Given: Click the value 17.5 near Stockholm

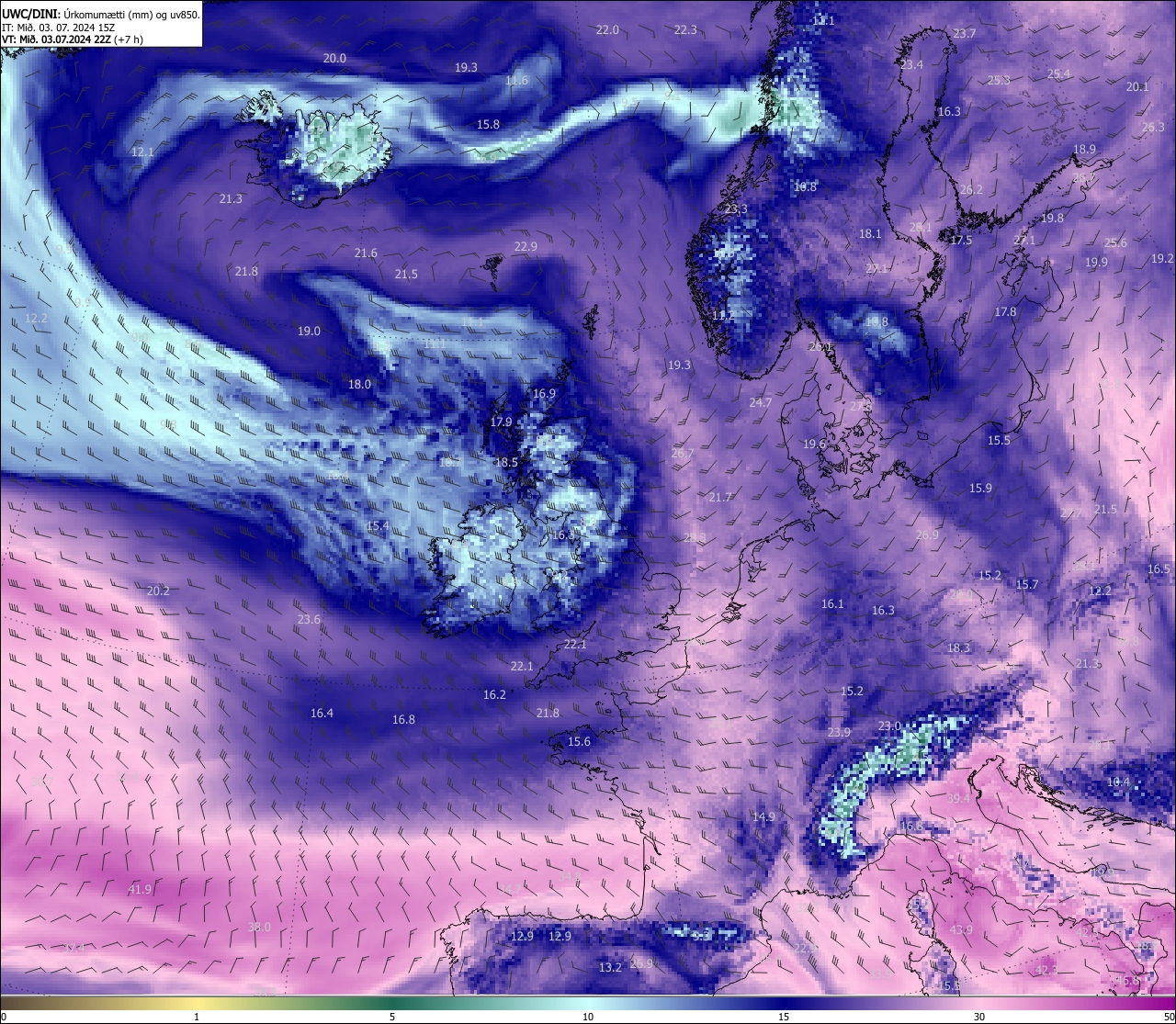Looking at the screenshot, I should 961,240.
